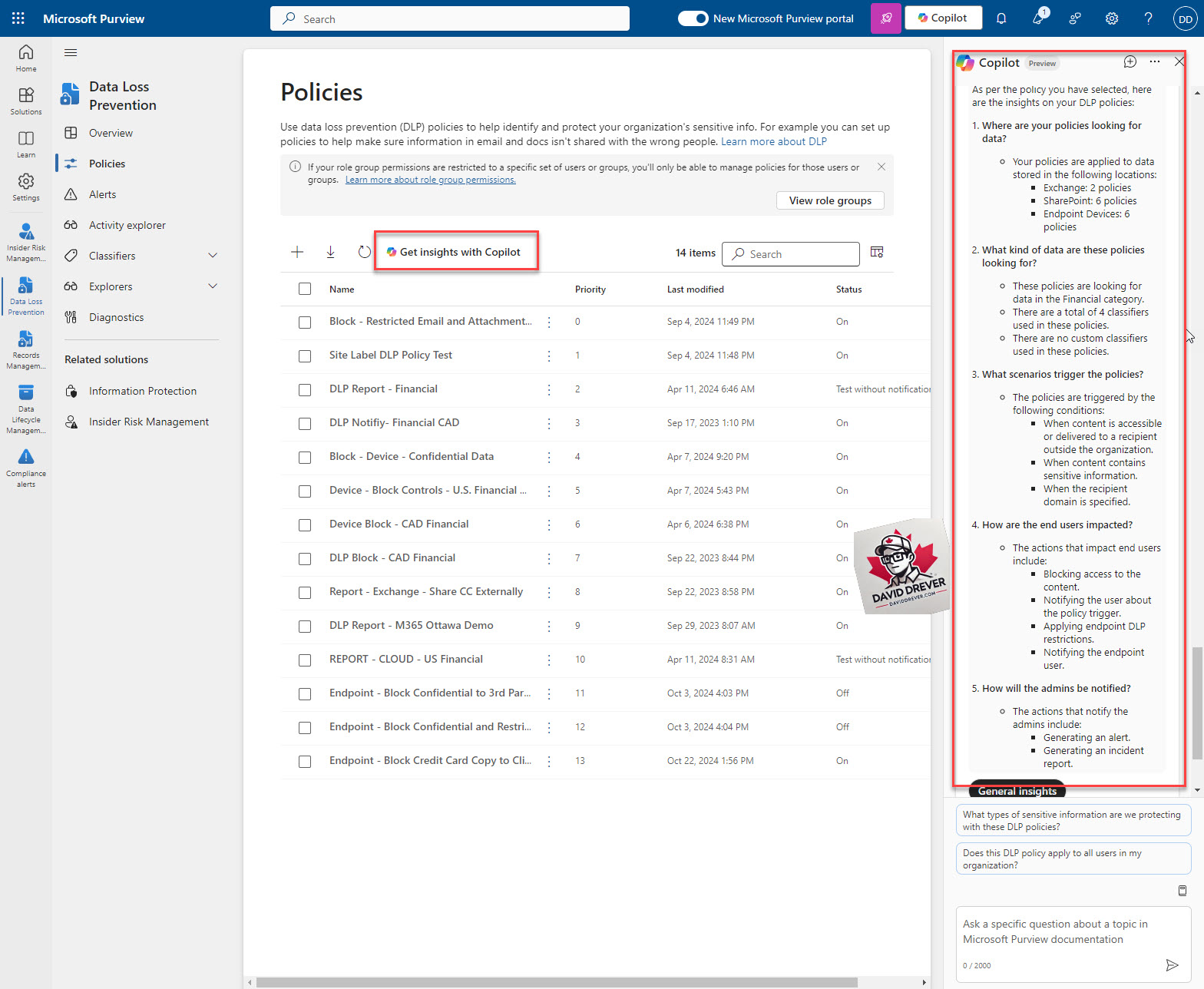Image resolution: width=1204 pixels, height=989 pixels.
Task: Check the DLP Report - Financial row
Action: pos(305,390)
